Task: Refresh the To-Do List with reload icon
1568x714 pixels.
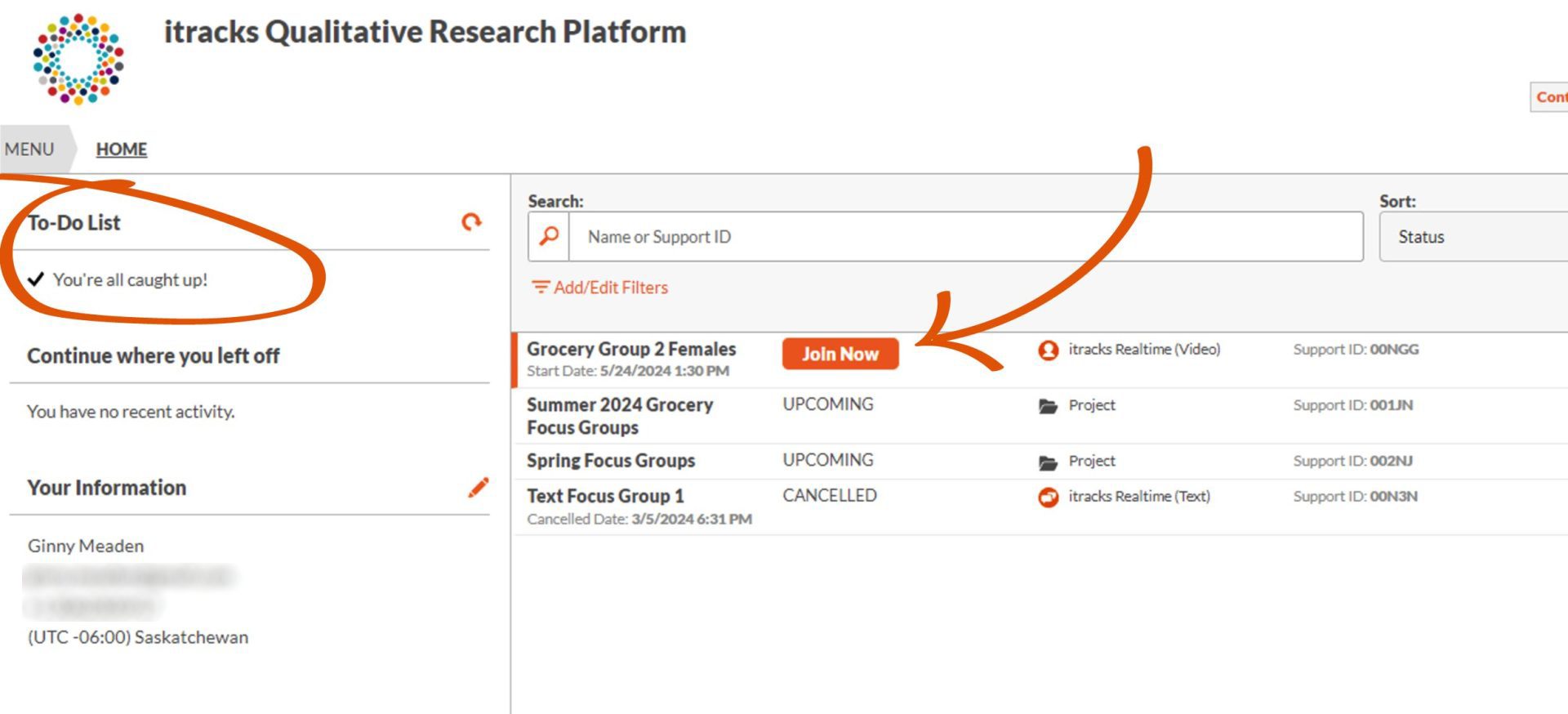Action: tap(471, 221)
